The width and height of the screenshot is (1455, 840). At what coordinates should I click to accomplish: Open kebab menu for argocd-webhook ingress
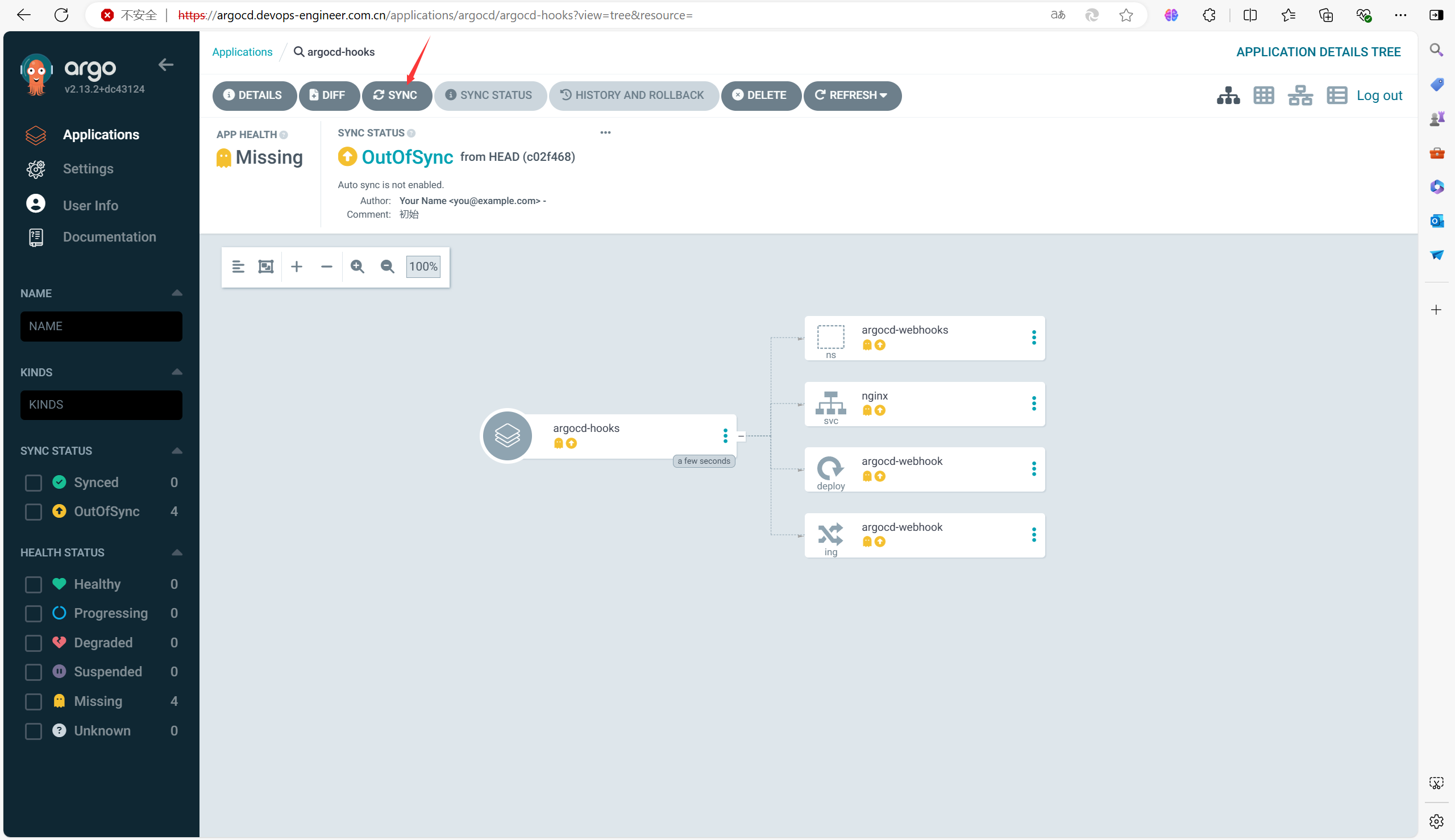tap(1034, 535)
